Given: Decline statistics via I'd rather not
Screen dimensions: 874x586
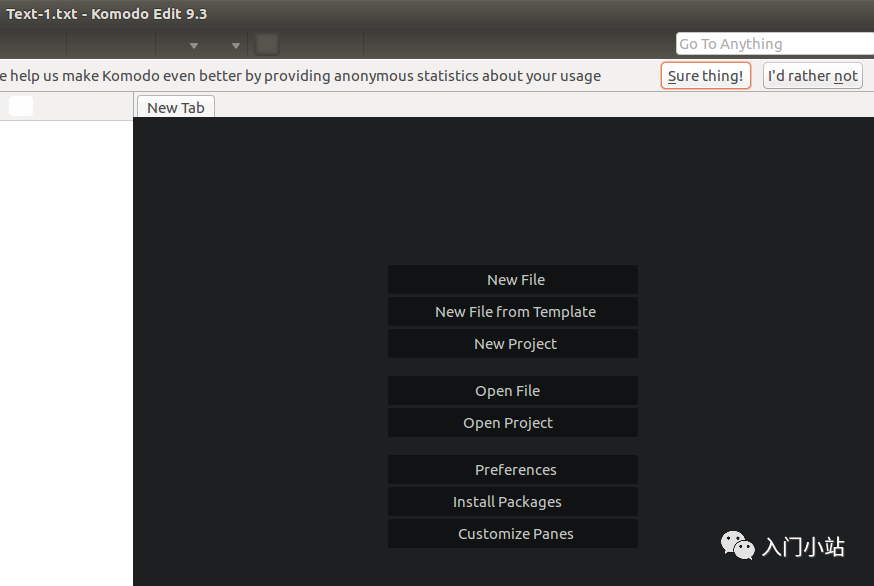Looking at the screenshot, I should [x=812, y=76].
